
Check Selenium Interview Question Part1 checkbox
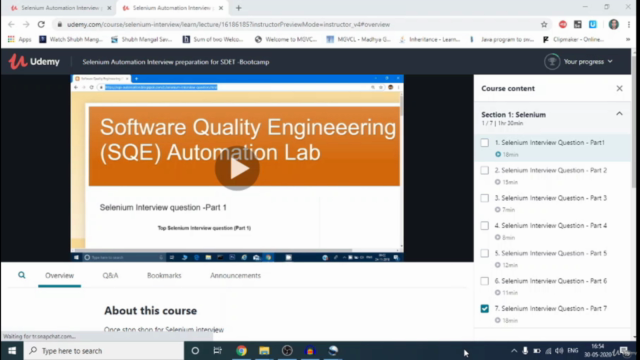pyautogui.click(x=484, y=143)
